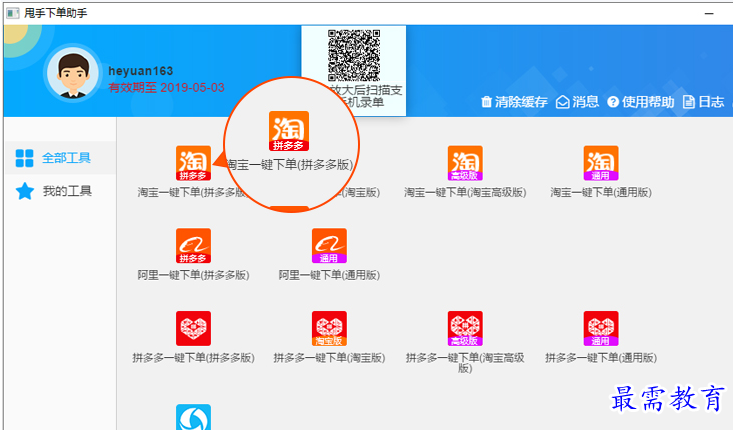Click label 拼多多一键下单(淘宝高级版)

click(x=465, y=363)
